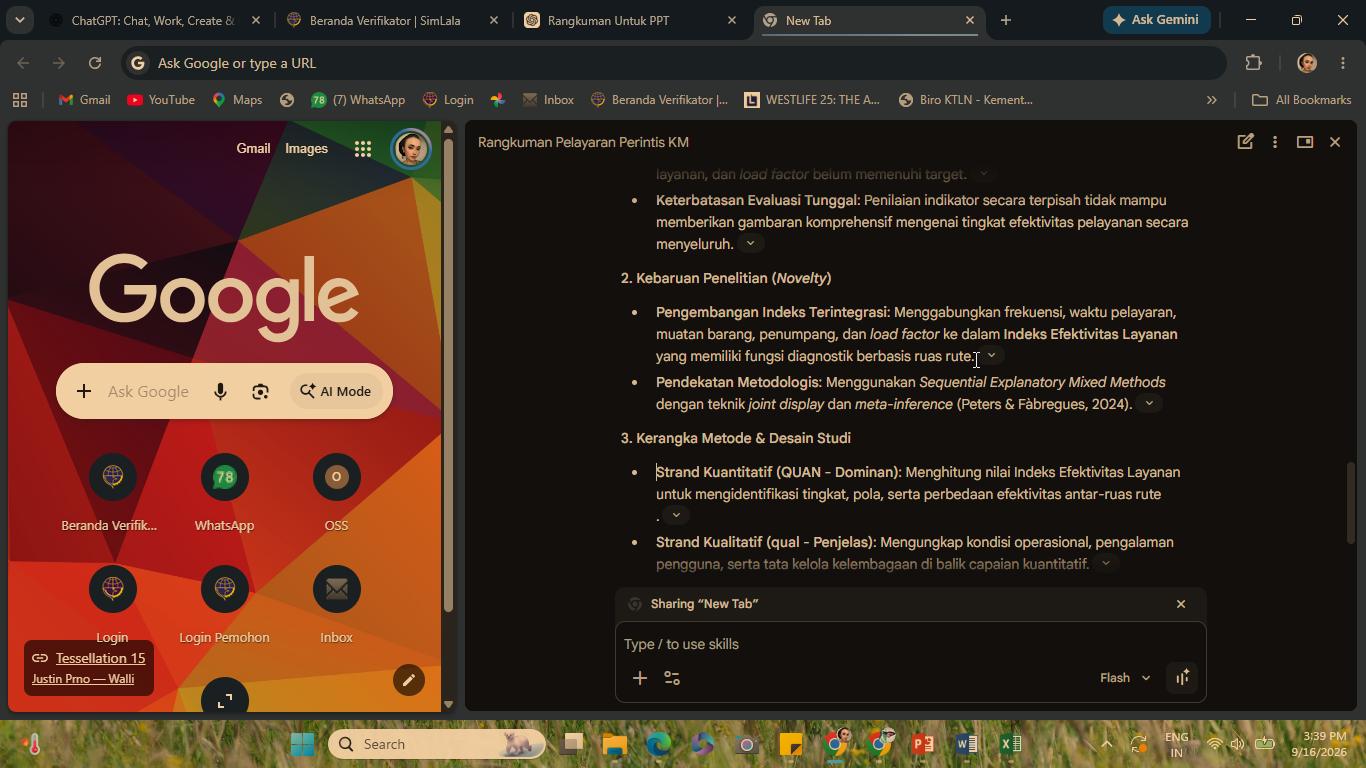
Task: Start a new chat in Gemini panel
Action: [x=1245, y=142]
